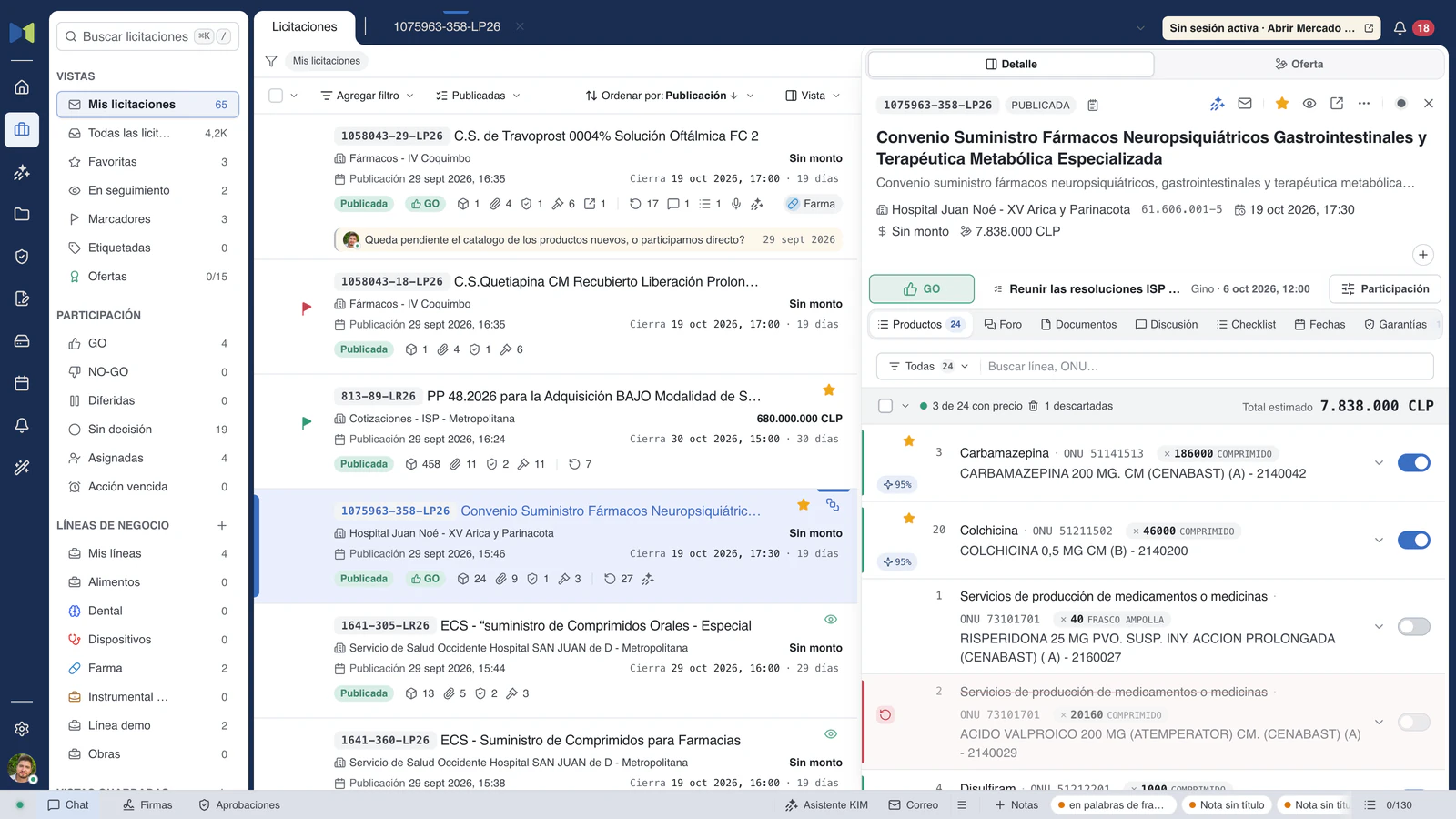1456x819 pixels.
Task: Enable the Acido Valproico product switch
Action: pos(1414,722)
